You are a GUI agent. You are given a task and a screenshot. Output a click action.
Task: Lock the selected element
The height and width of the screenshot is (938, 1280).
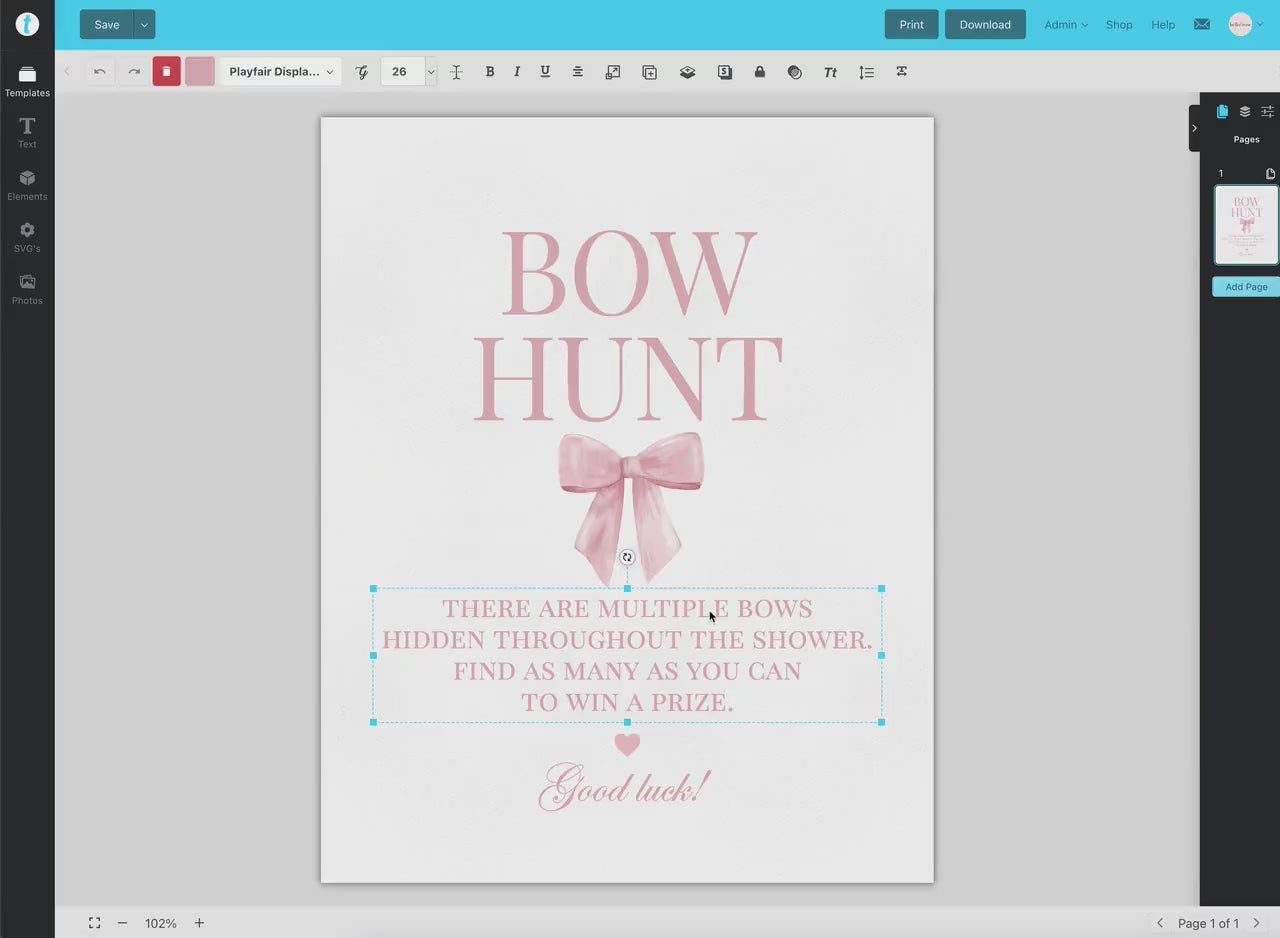point(760,72)
